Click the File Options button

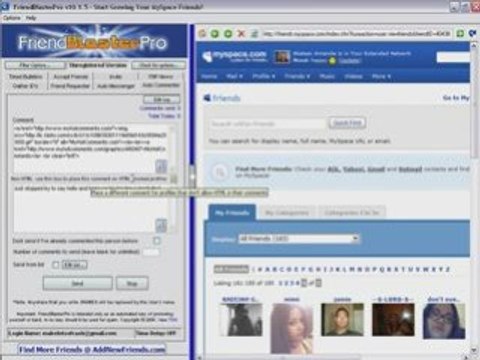coord(34,65)
